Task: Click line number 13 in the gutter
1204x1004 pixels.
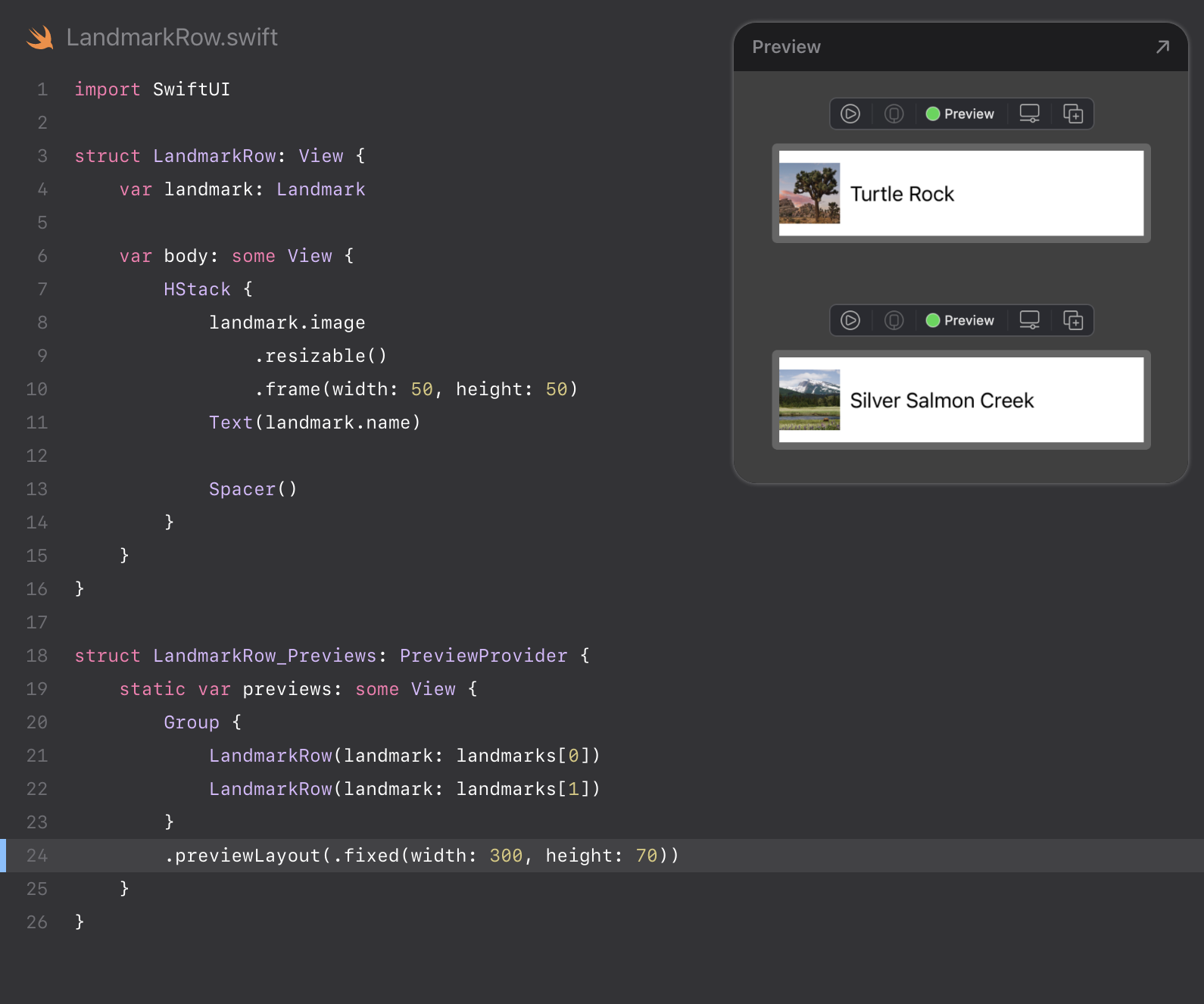Action: [x=37, y=489]
